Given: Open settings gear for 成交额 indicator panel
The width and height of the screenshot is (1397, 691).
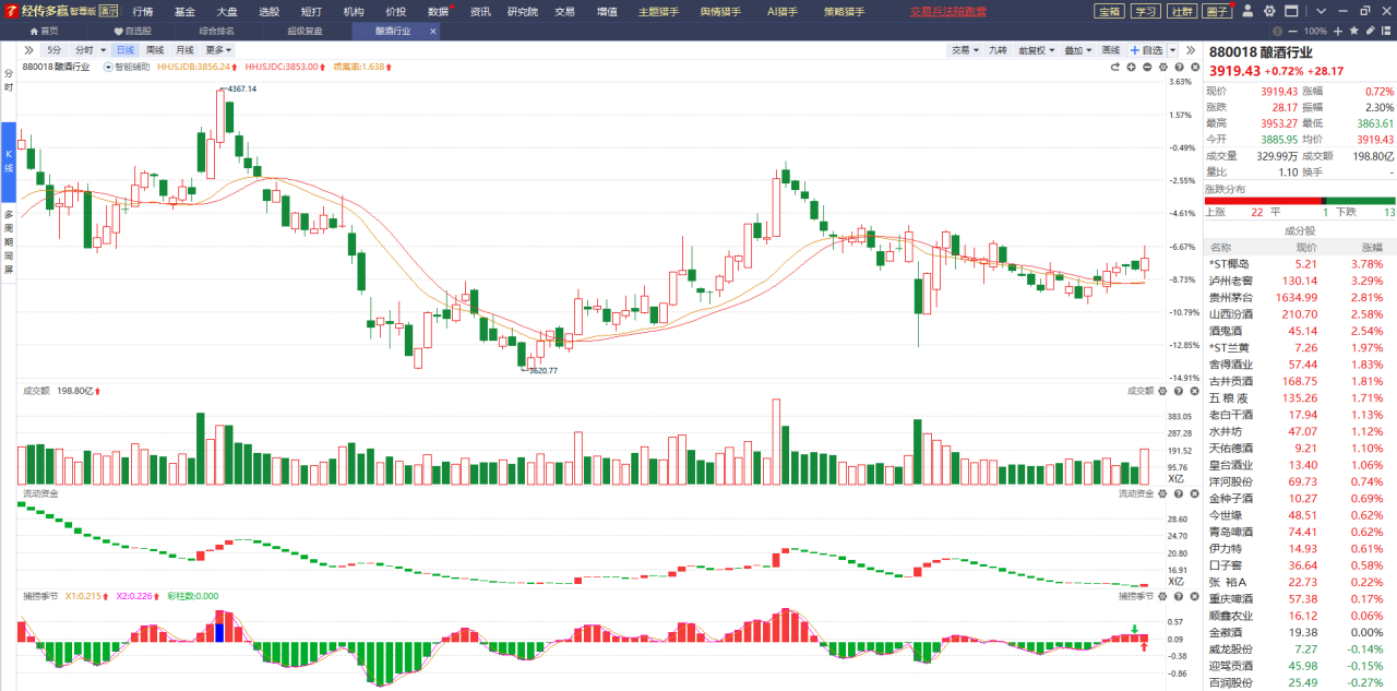Looking at the screenshot, I should 1163,391.
